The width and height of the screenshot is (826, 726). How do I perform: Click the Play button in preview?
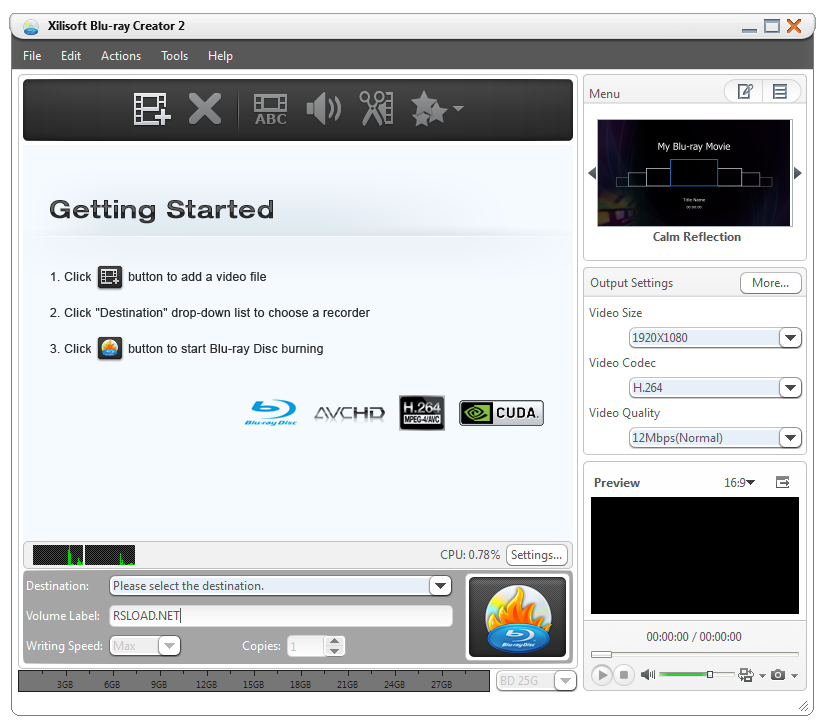click(602, 675)
